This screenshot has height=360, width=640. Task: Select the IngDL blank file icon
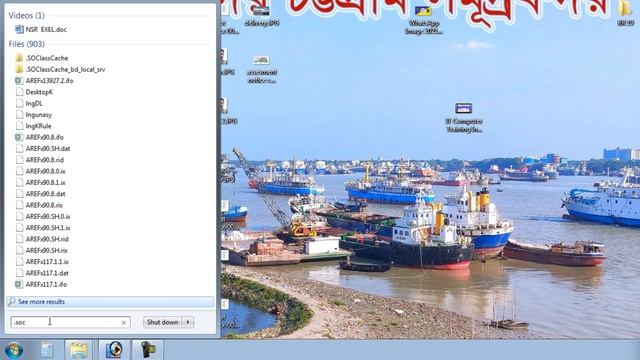coord(19,103)
